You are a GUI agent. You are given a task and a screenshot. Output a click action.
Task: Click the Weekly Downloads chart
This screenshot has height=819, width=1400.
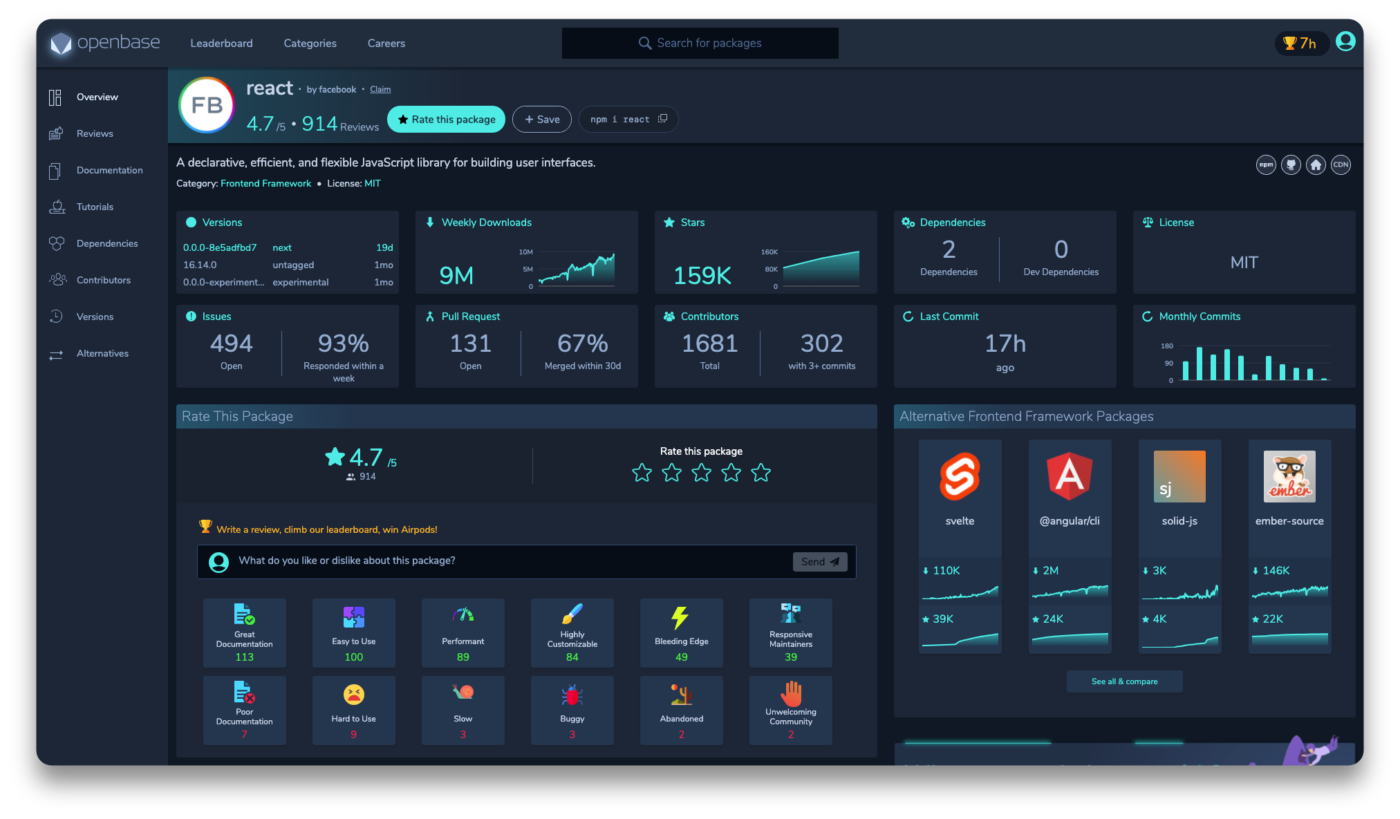point(566,268)
